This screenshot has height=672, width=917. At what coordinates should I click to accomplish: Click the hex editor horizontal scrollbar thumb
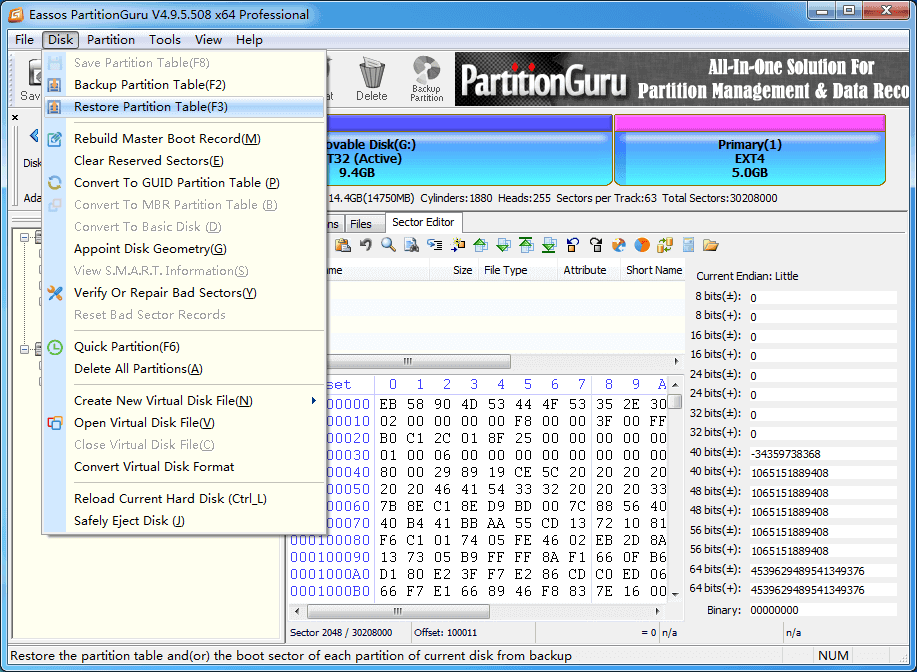pos(398,611)
